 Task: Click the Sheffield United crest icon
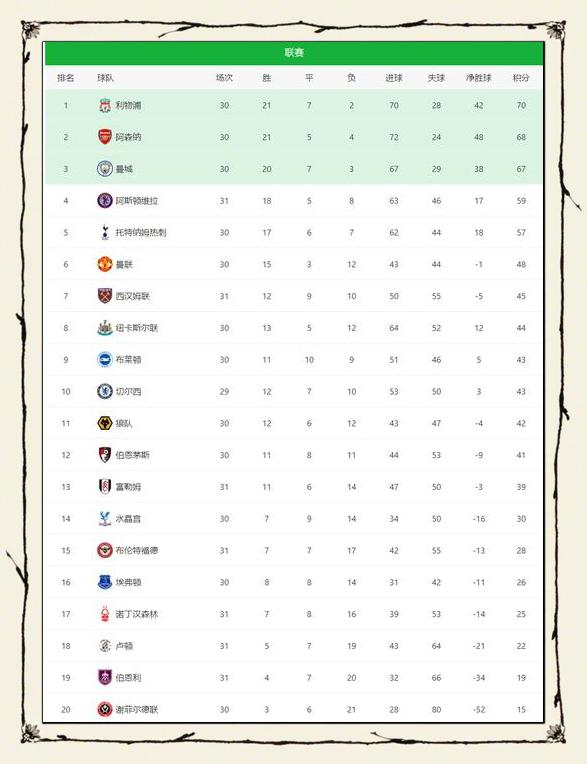(x=105, y=709)
